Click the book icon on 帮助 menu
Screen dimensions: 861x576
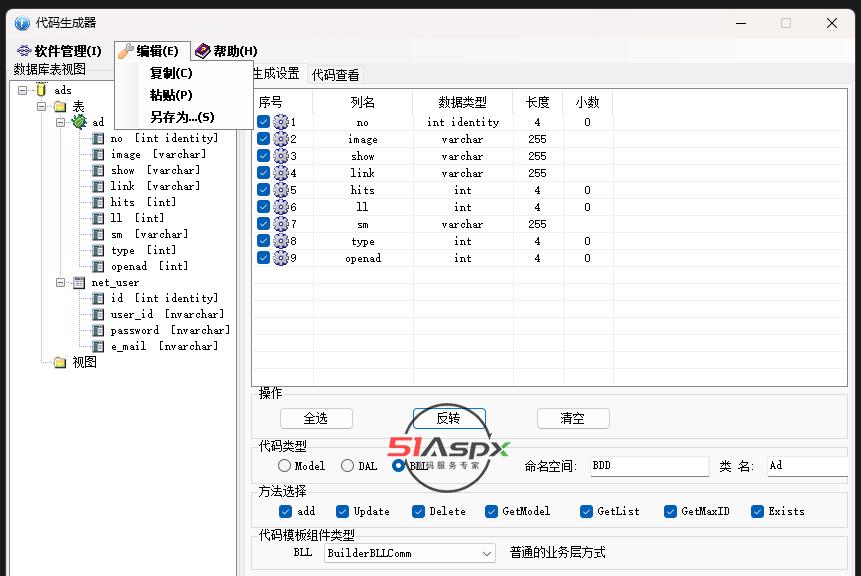coord(203,51)
